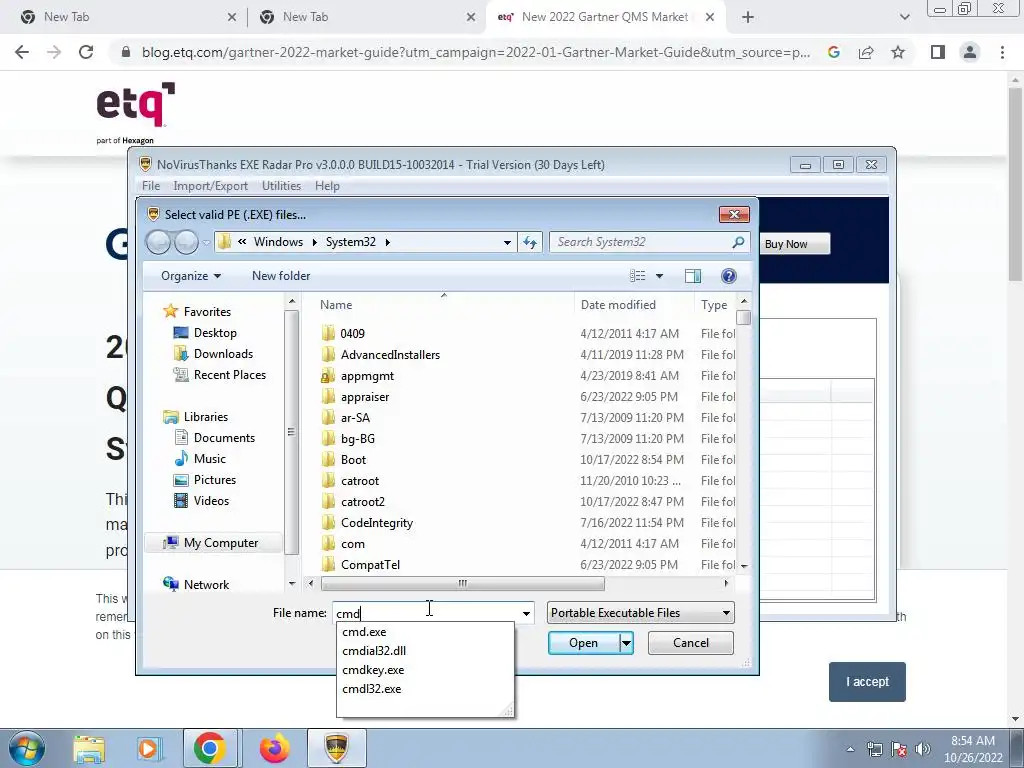Open the Chrome share page icon
Screen dimensions: 1024x768
pyautogui.click(x=866, y=52)
